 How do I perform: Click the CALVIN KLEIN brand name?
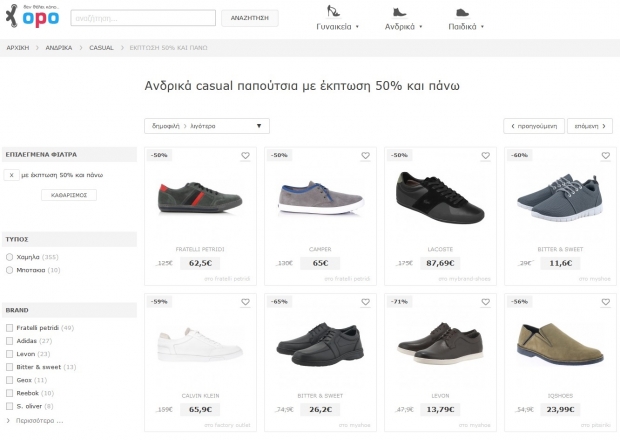click(x=200, y=396)
